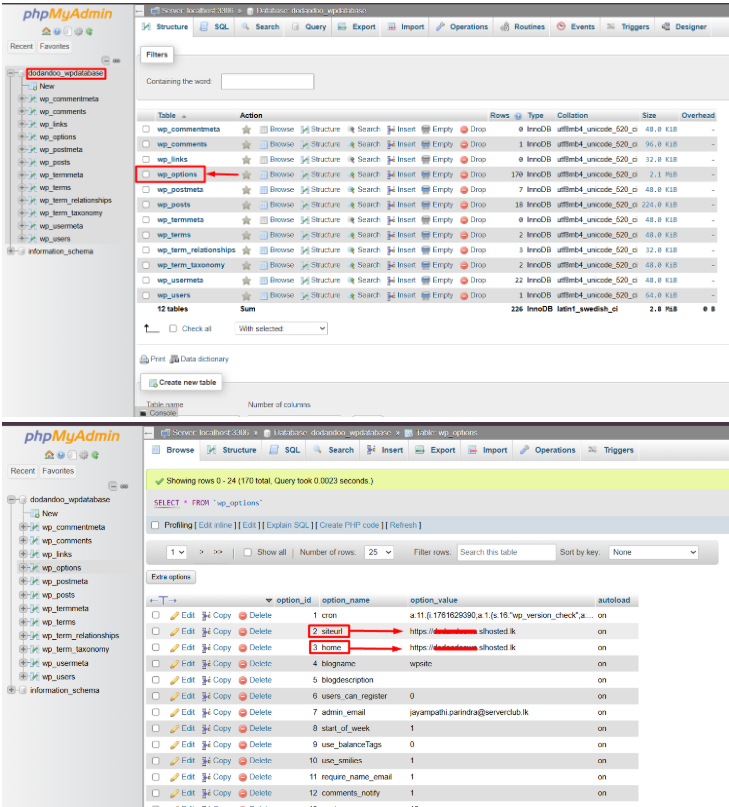Star wp_termmeta table as favorite
Viewport: 729px width, 807px height.
tap(246, 220)
